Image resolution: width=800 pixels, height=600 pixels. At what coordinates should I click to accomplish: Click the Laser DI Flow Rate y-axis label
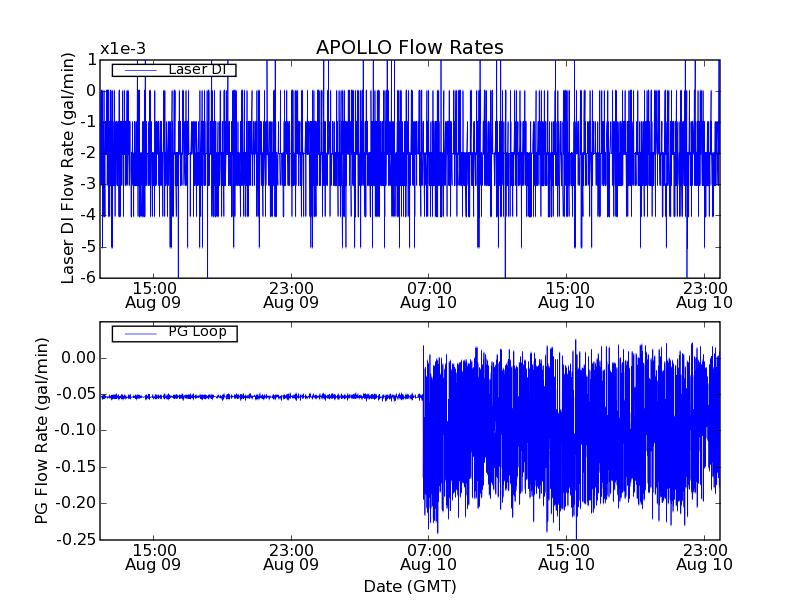[x=68, y=168]
